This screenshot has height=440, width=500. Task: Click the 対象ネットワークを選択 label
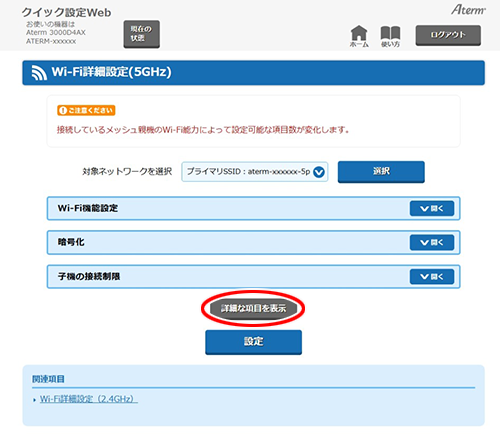tap(127, 171)
